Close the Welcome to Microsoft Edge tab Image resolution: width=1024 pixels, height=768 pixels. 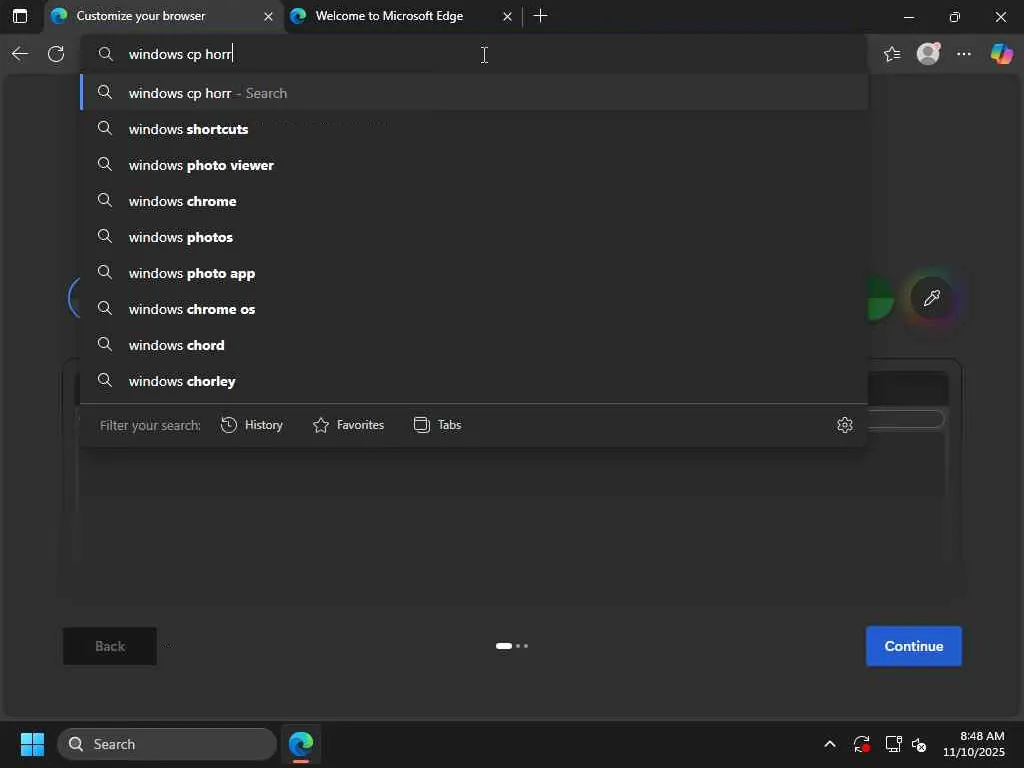pyautogui.click(x=507, y=16)
